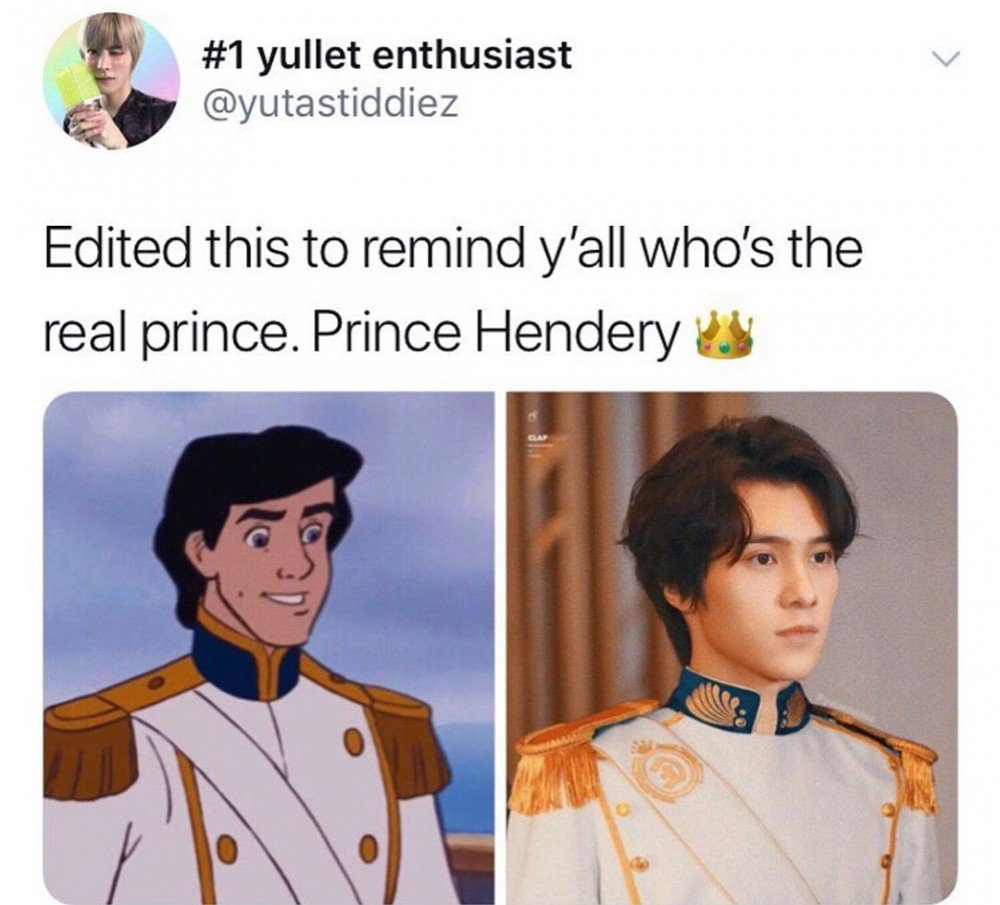Visit the @yutastiddiez handle link
Viewport: 1000px width, 905px height.
(x=330, y=103)
